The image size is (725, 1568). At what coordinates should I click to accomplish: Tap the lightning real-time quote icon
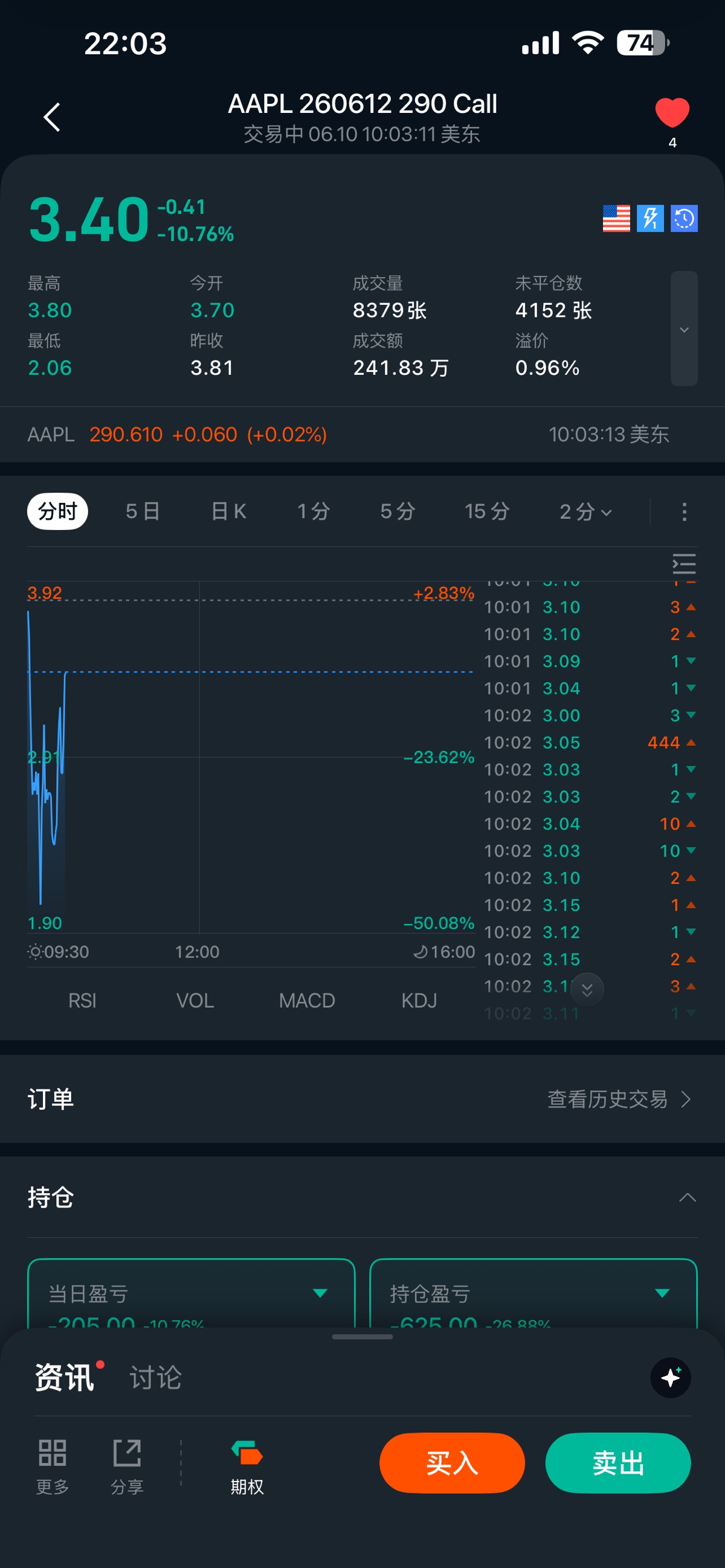click(x=650, y=219)
